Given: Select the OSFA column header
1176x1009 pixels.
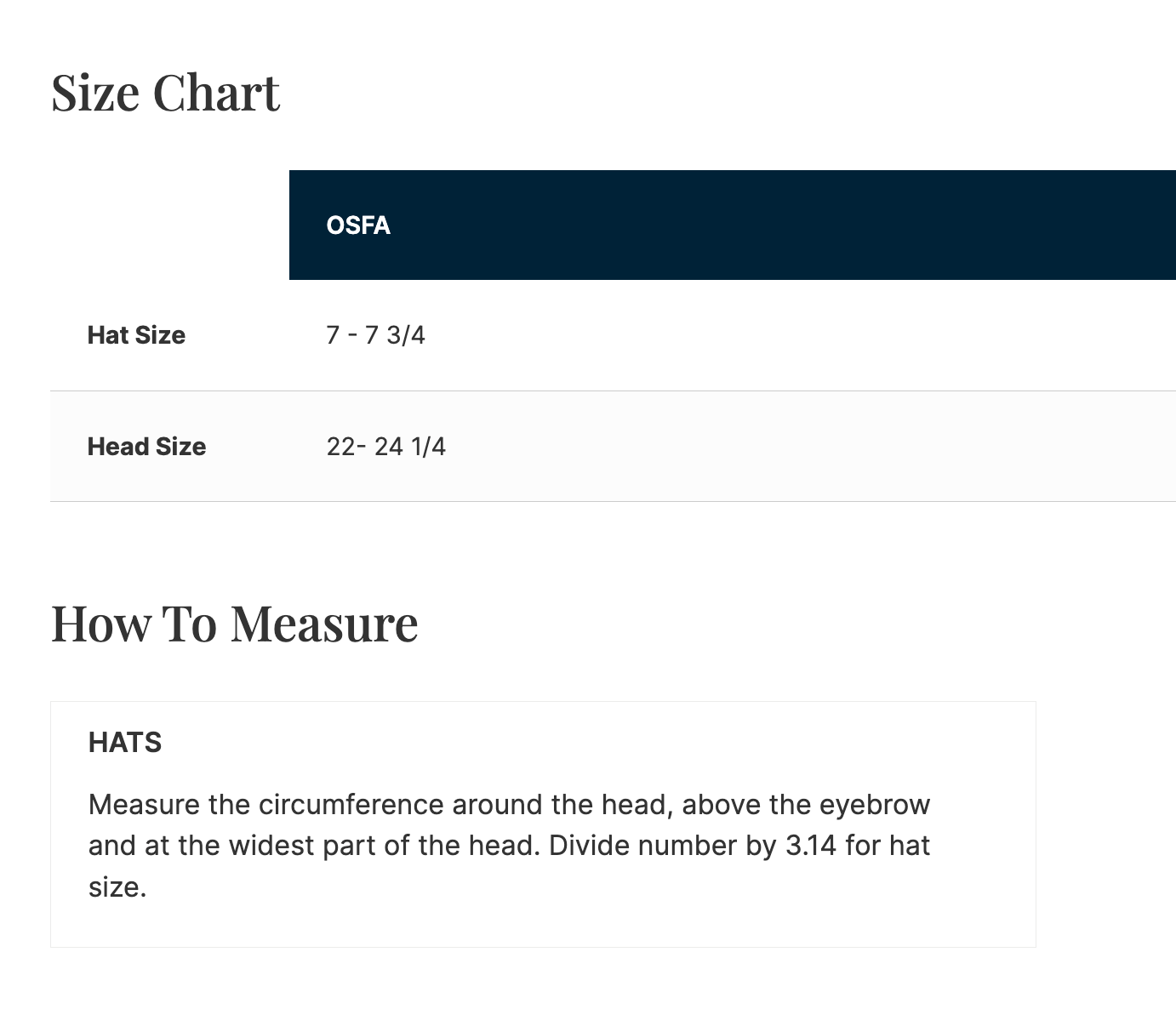Looking at the screenshot, I should (x=358, y=225).
